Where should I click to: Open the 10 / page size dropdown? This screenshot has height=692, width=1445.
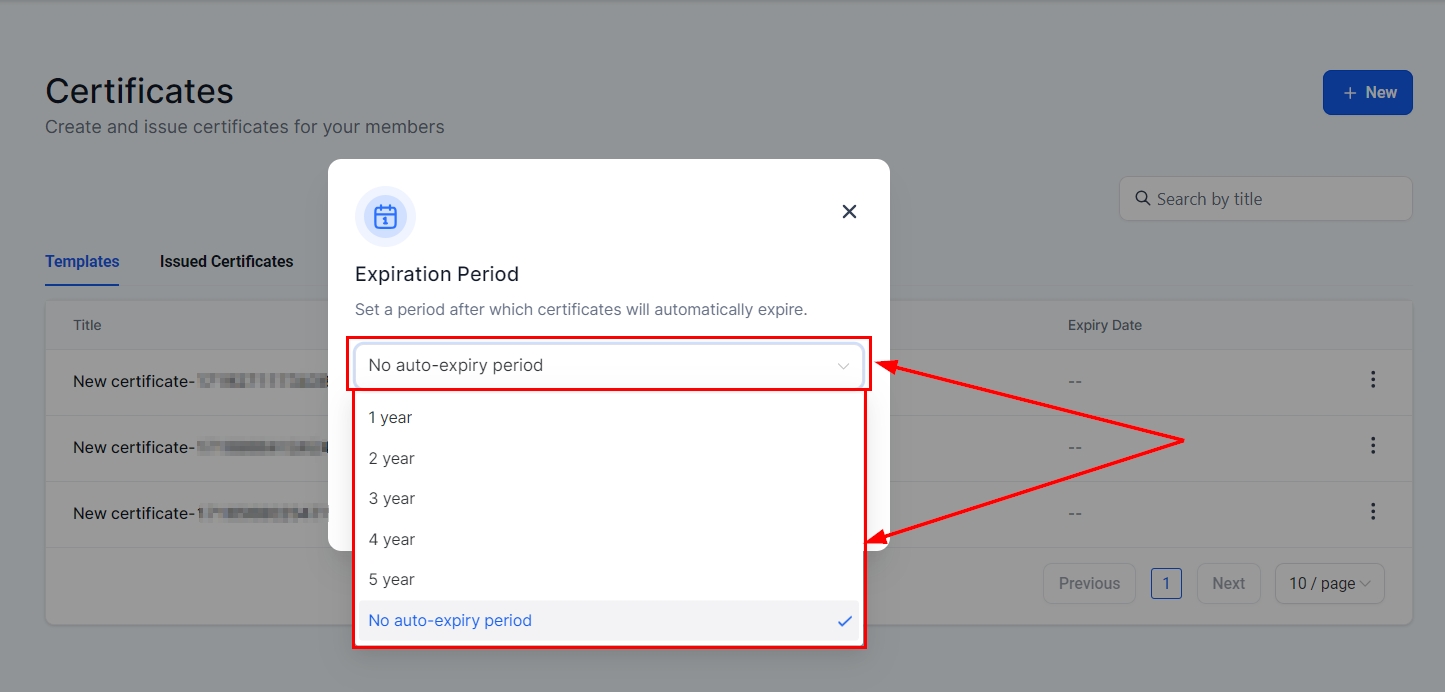point(1329,584)
